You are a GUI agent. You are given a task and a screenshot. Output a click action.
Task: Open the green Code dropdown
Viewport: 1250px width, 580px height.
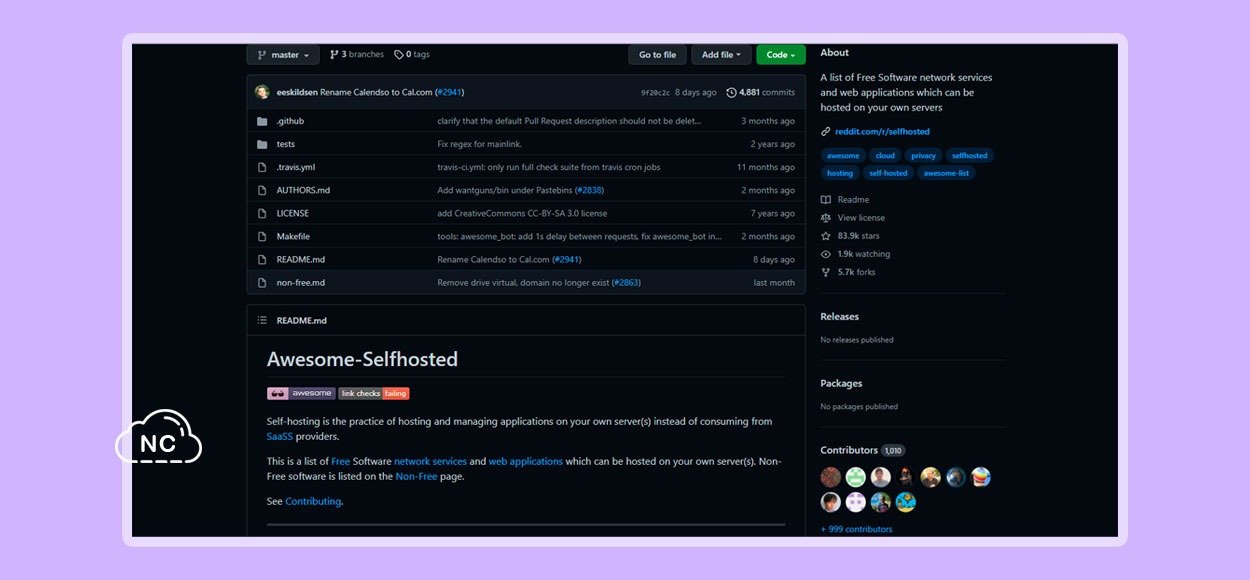pos(780,55)
